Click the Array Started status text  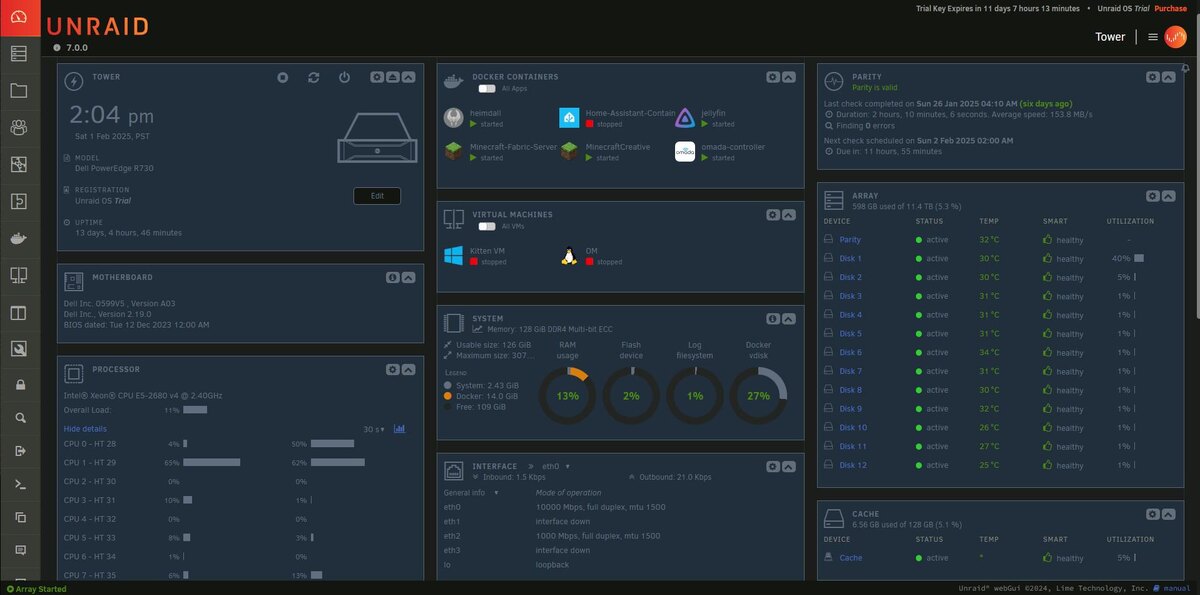click(x=42, y=589)
